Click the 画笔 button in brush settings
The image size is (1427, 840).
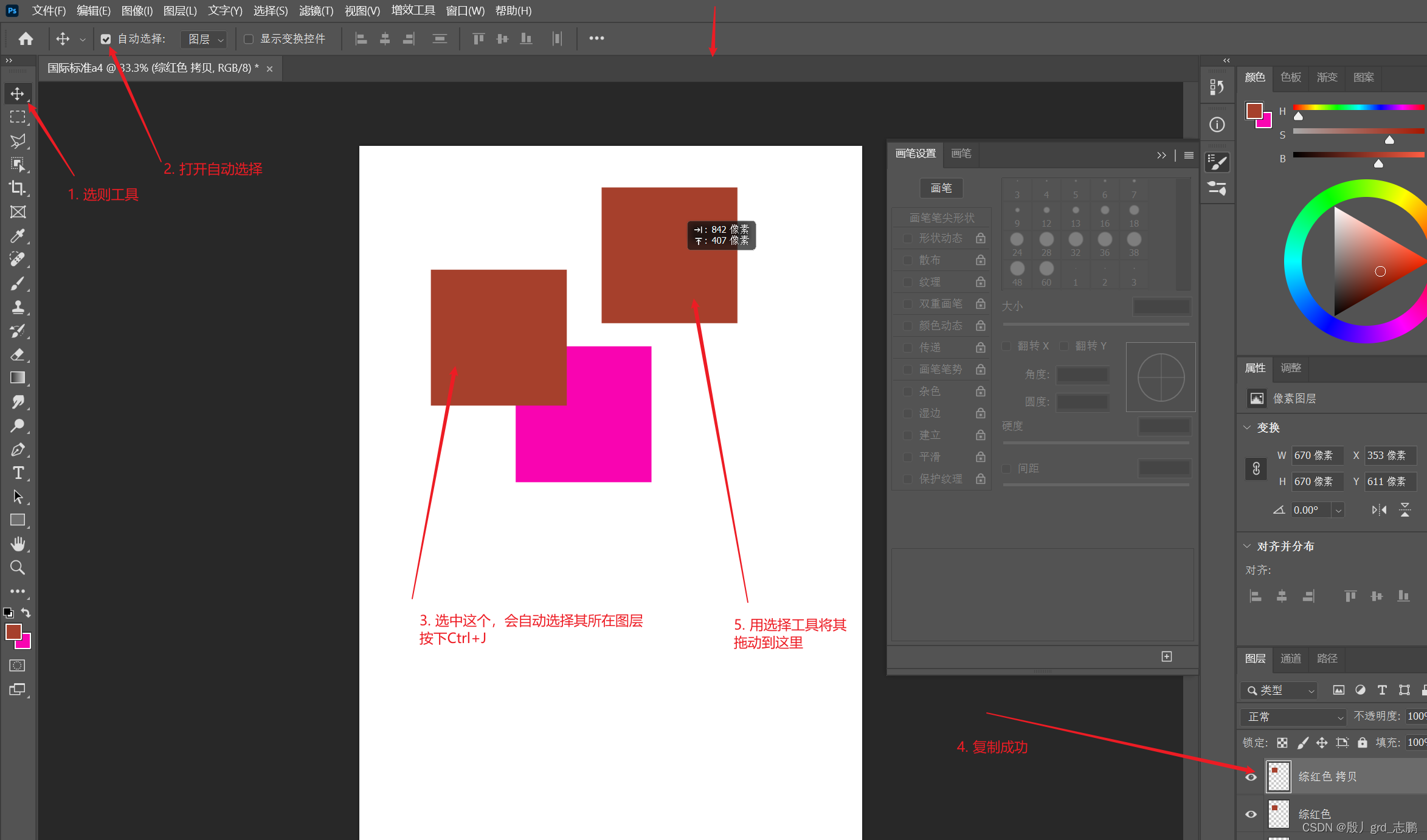pos(941,188)
